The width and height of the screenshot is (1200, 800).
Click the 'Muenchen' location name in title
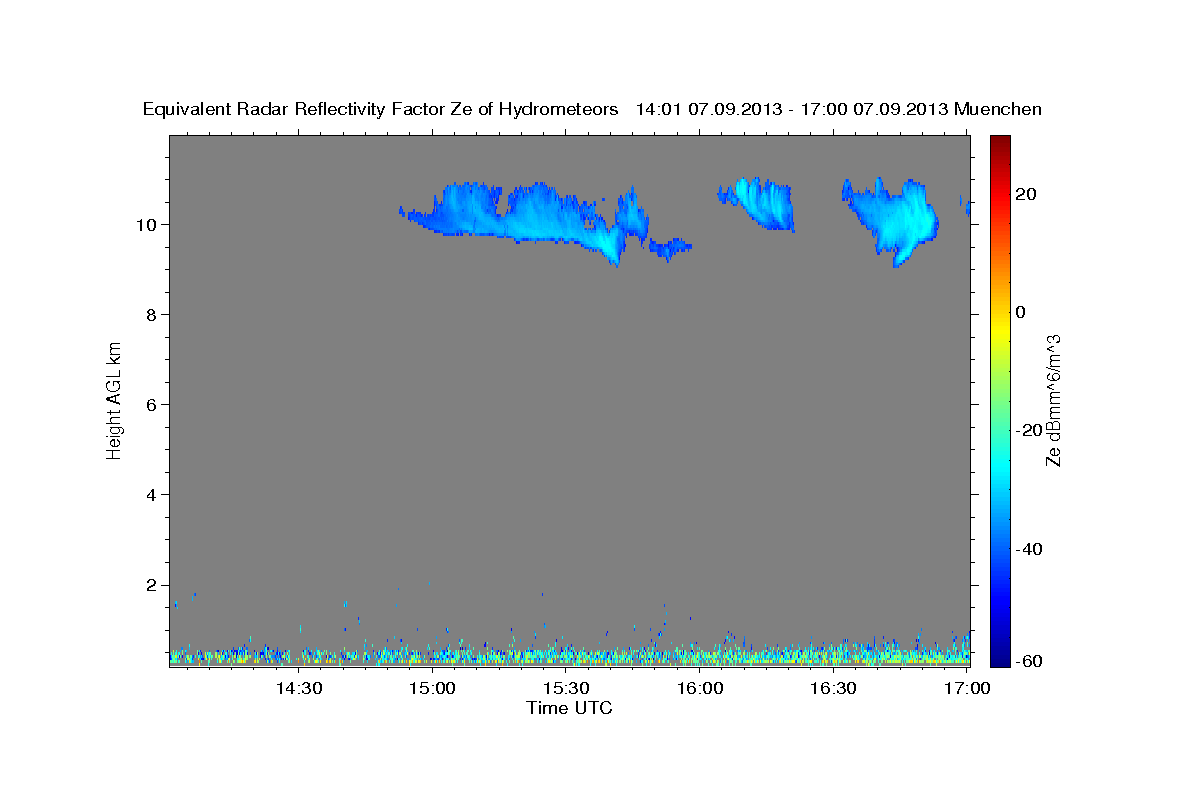click(998, 109)
